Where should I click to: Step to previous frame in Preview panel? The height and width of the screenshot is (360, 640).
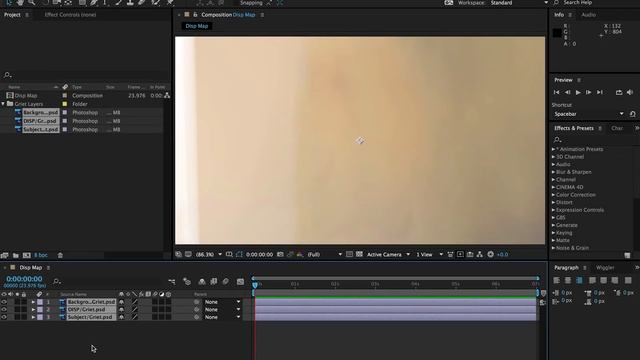click(567, 93)
